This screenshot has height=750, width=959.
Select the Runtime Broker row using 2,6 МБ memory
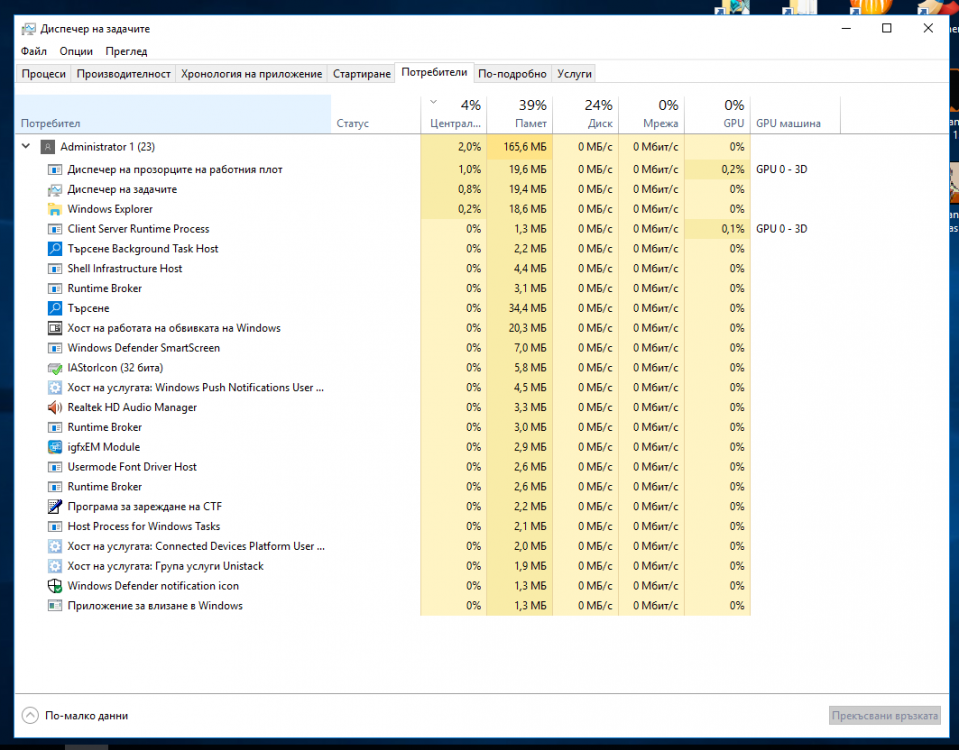coord(105,487)
